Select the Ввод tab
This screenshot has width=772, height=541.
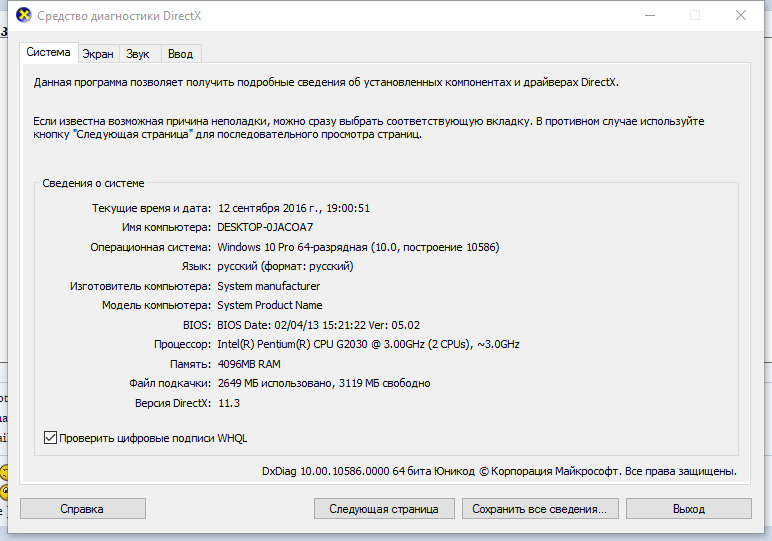click(180, 54)
